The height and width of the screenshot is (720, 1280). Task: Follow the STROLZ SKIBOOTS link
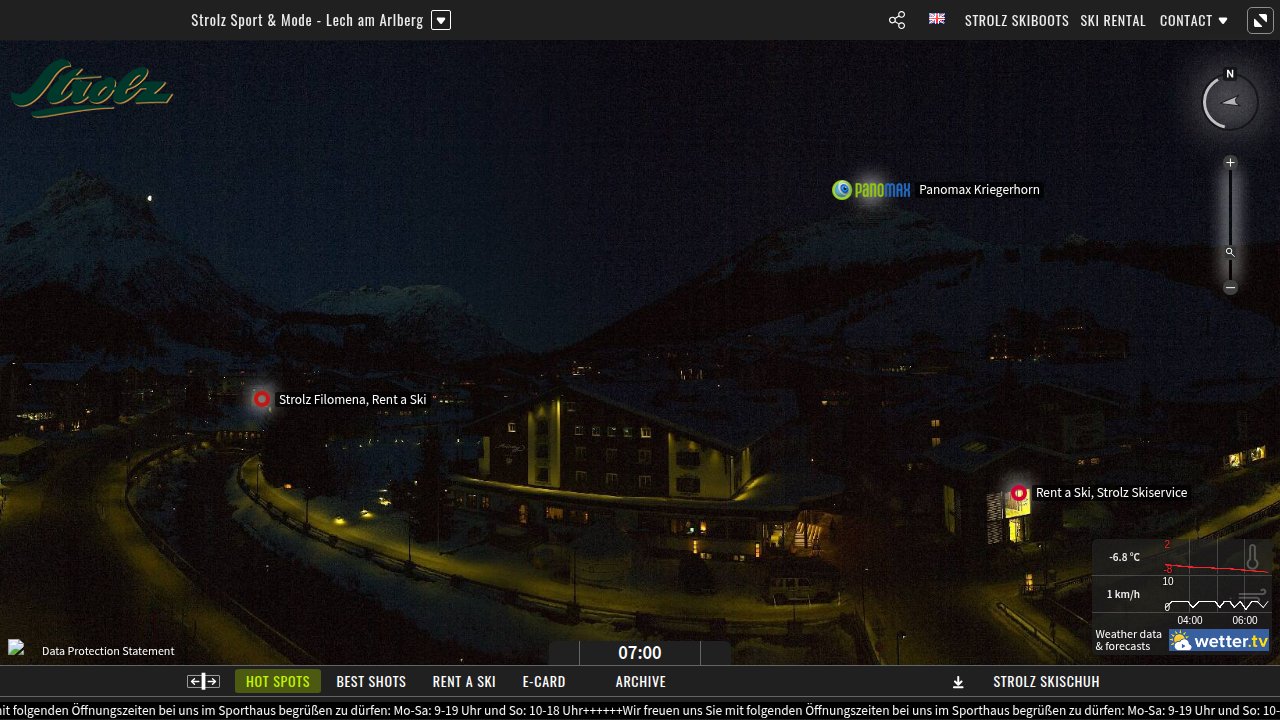click(x=1016, y=20)
